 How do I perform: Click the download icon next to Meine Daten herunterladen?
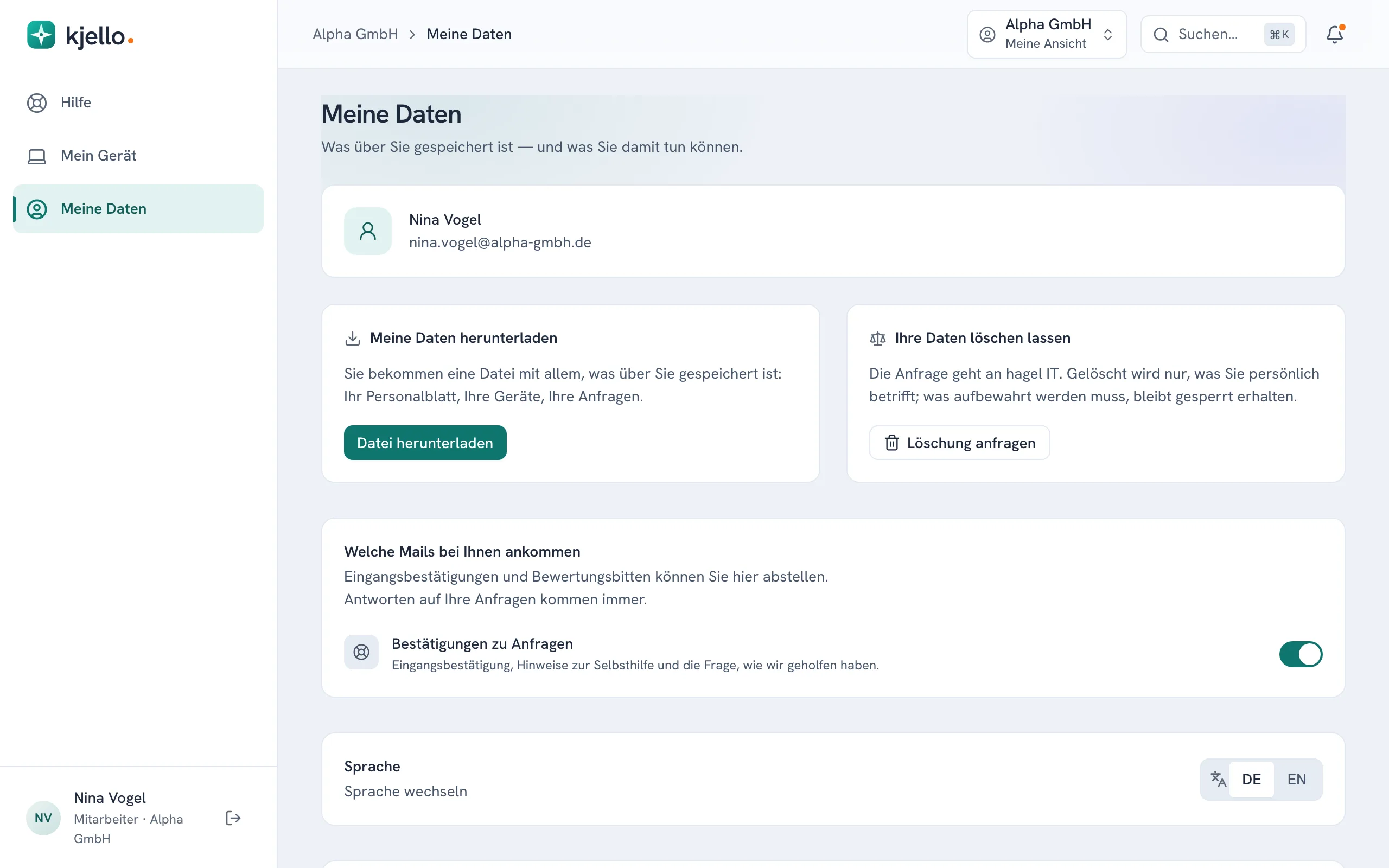click(353, 338)
